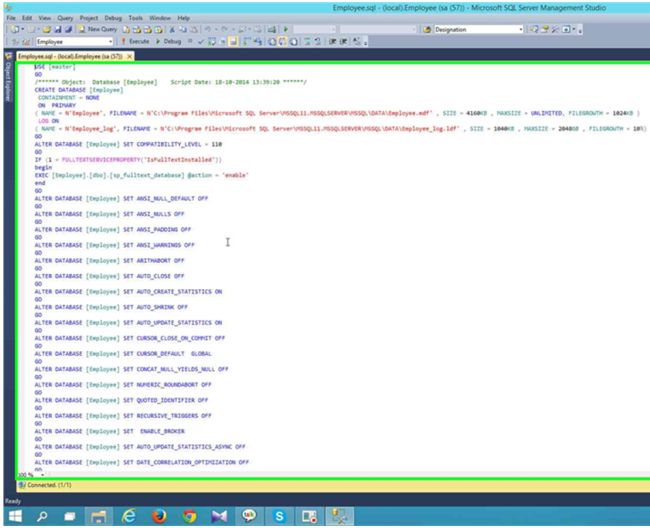Open Google Chrome from the taskbar
The height and width of the screenshot is (528, 650).
coord(189,516)
